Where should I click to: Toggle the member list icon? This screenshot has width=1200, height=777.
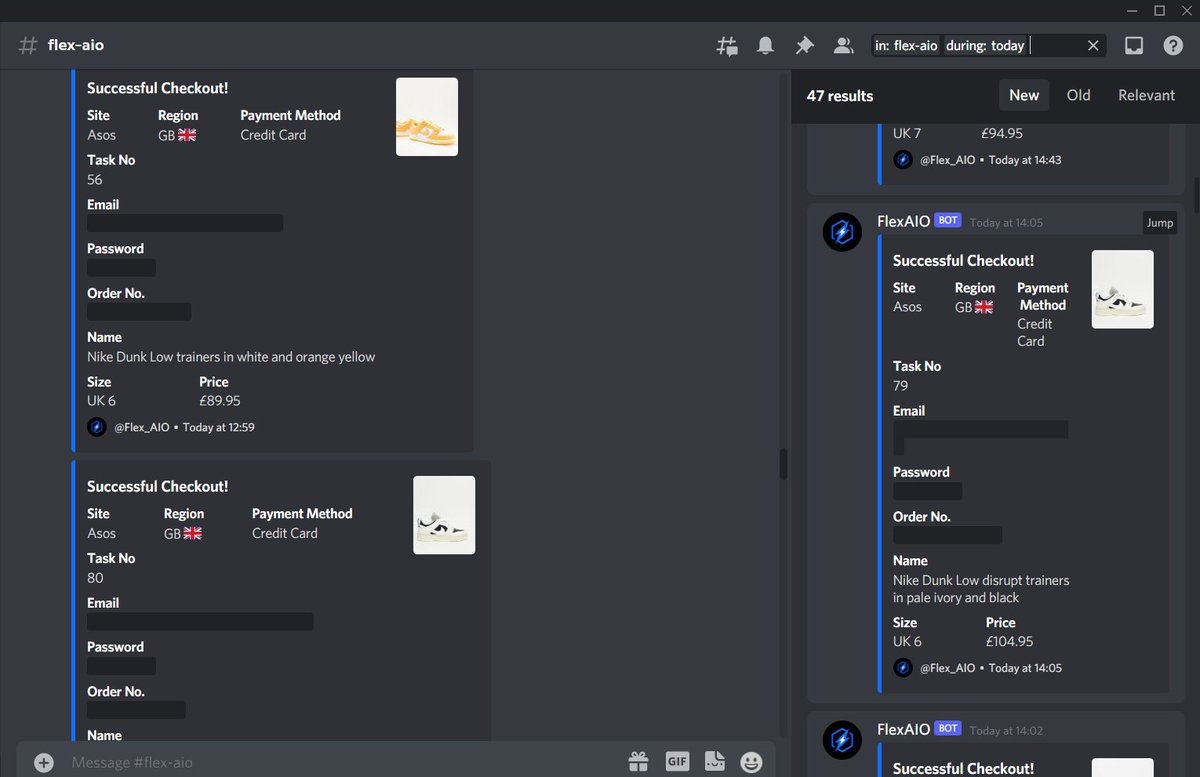click(844, 45)
